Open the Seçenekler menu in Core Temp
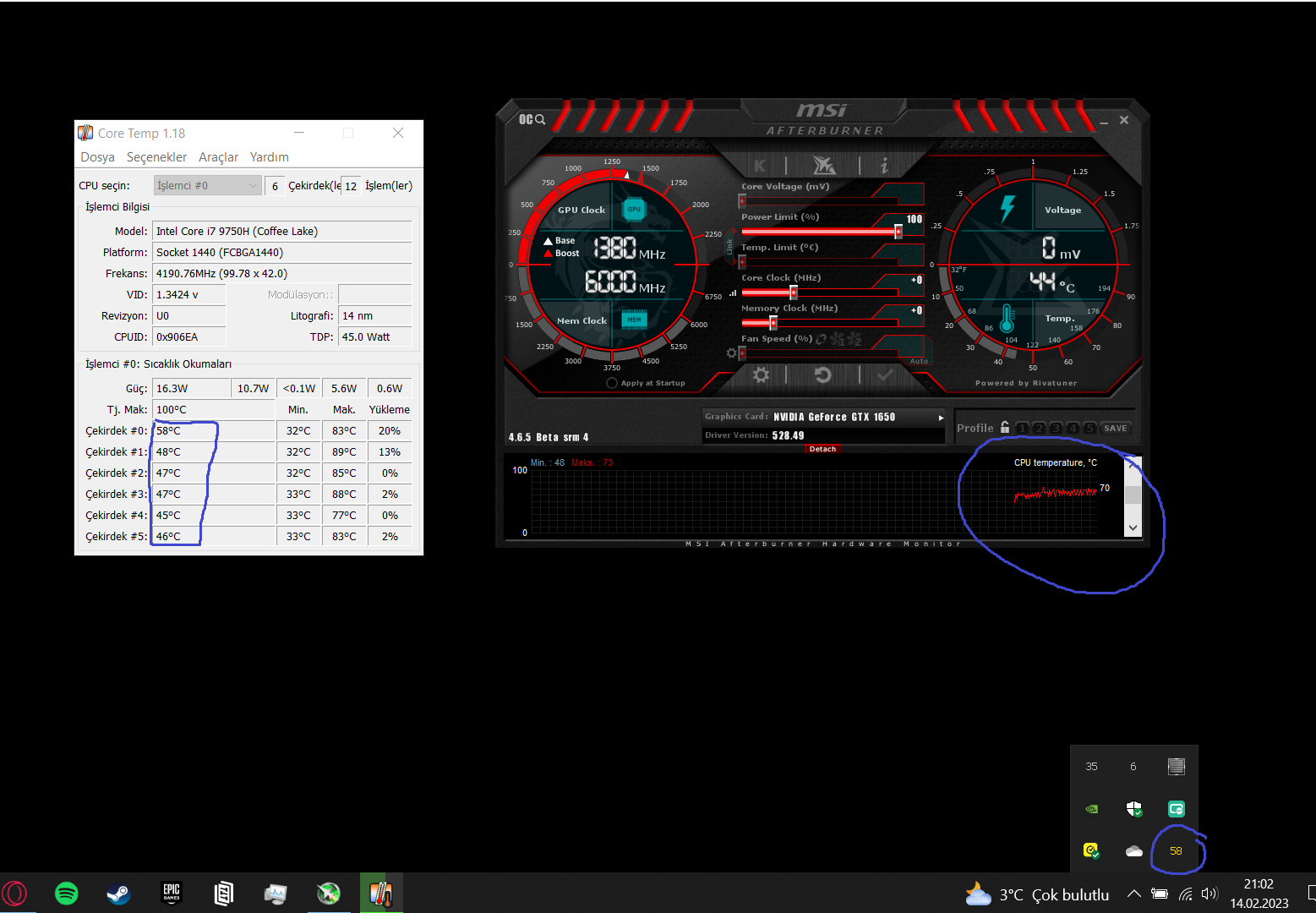 (156, 157)
